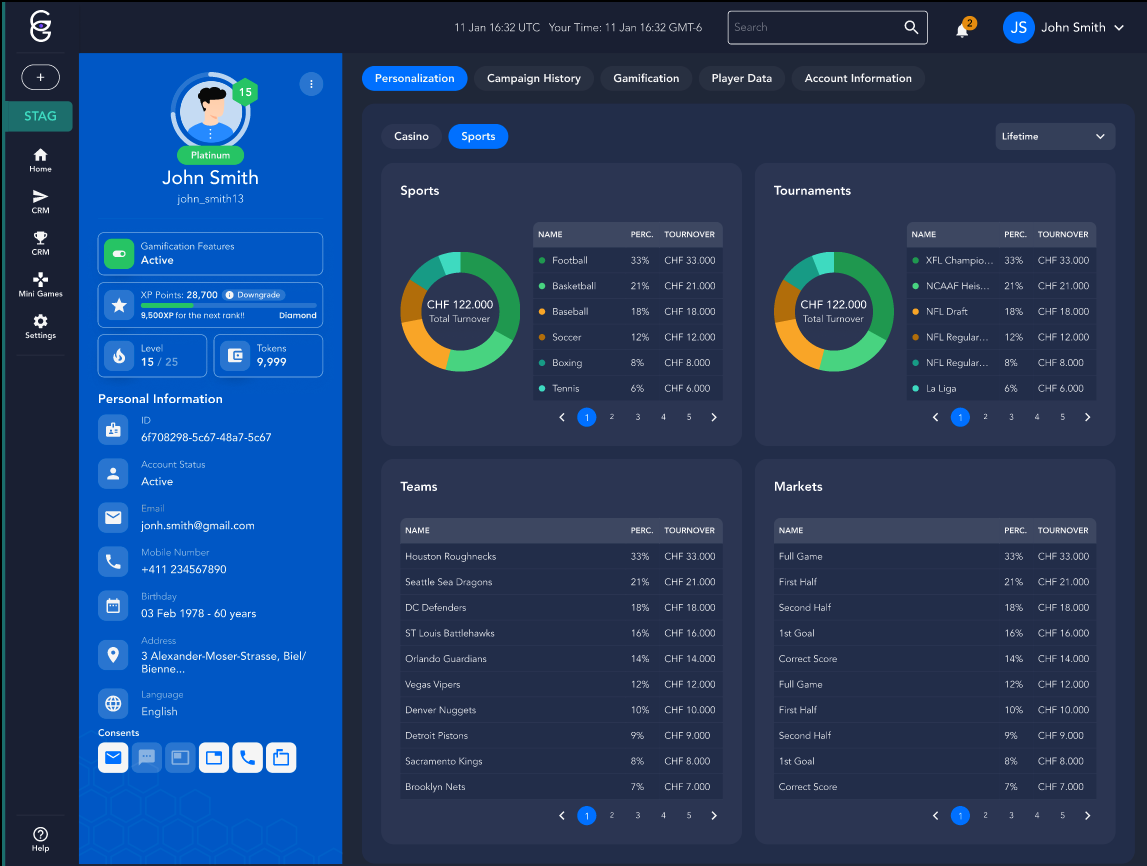Toggle the email consent icon

(x=113, y=758)
